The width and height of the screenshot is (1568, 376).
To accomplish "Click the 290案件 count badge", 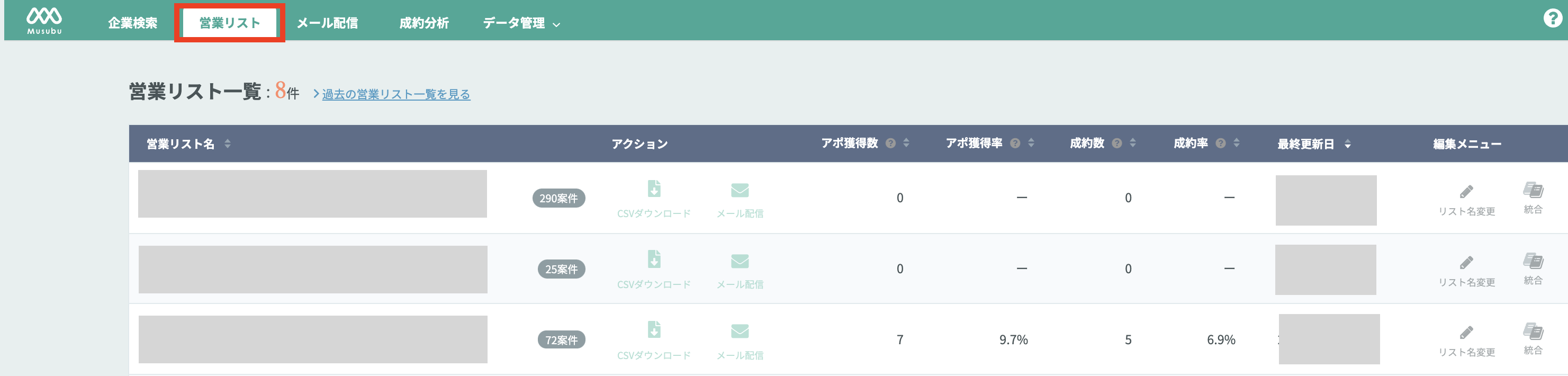I will tap(559, 199).
